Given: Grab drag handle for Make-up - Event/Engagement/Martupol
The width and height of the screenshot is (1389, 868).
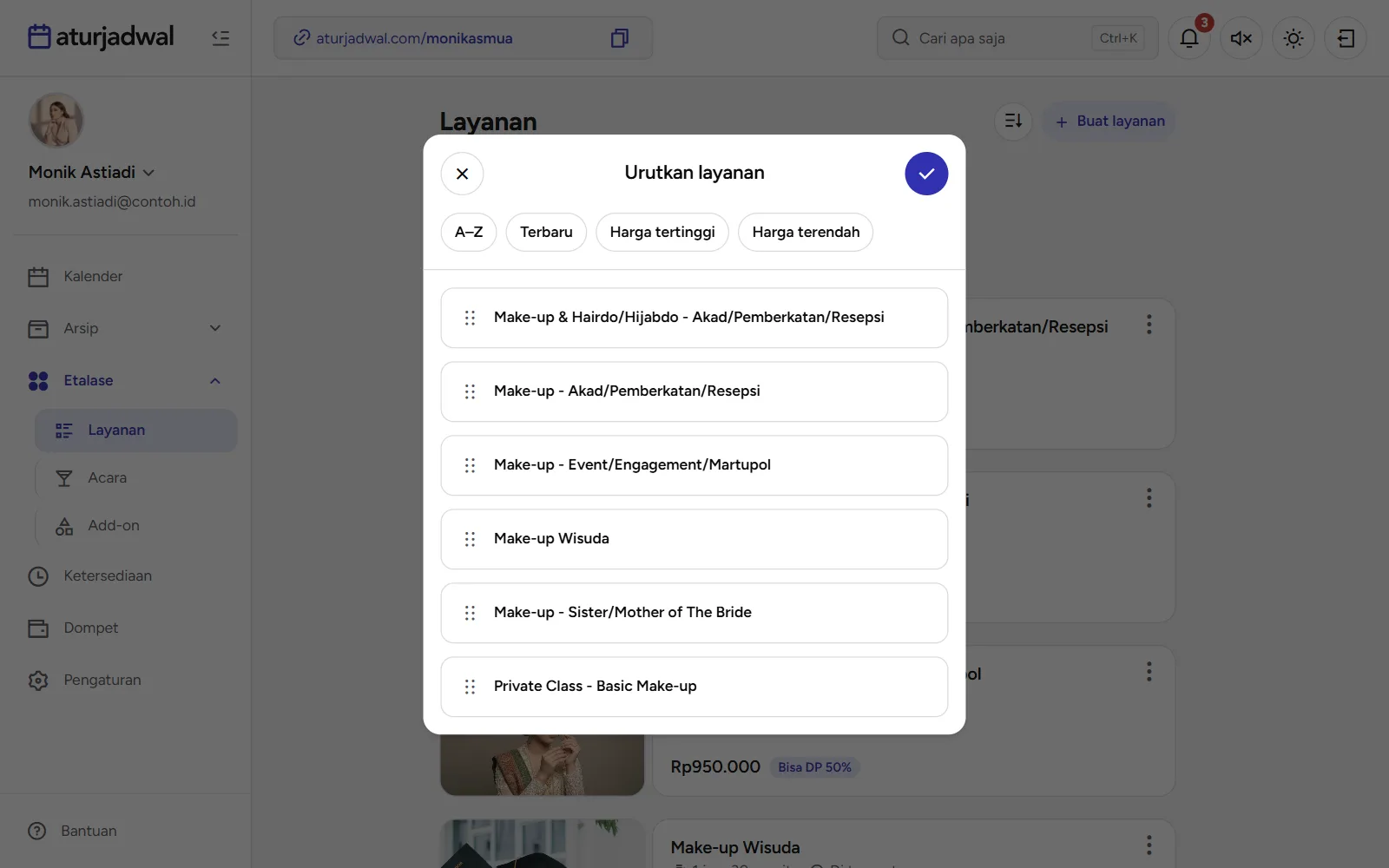Looking at the screenshot, I should [x=470, y=465].
